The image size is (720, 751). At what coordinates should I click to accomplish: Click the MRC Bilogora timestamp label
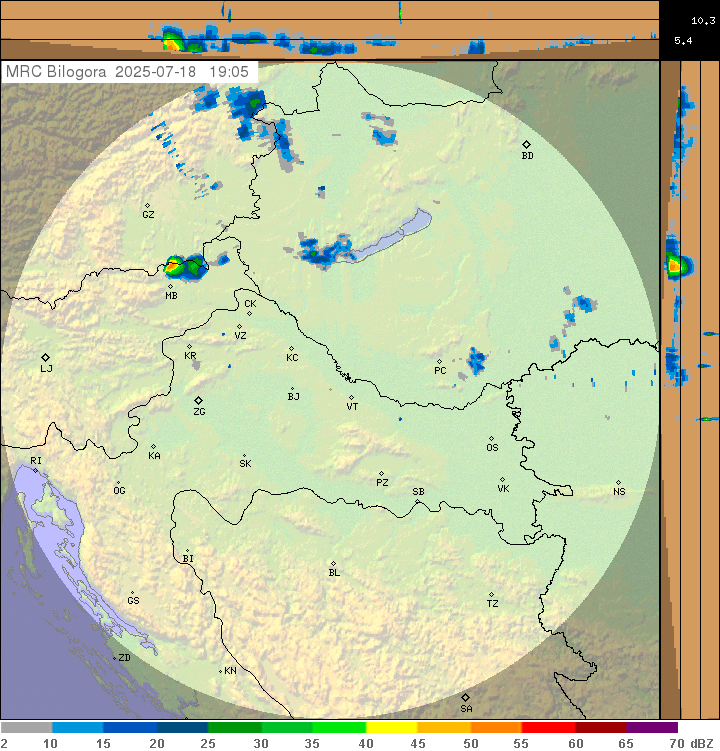coord(128,72)
